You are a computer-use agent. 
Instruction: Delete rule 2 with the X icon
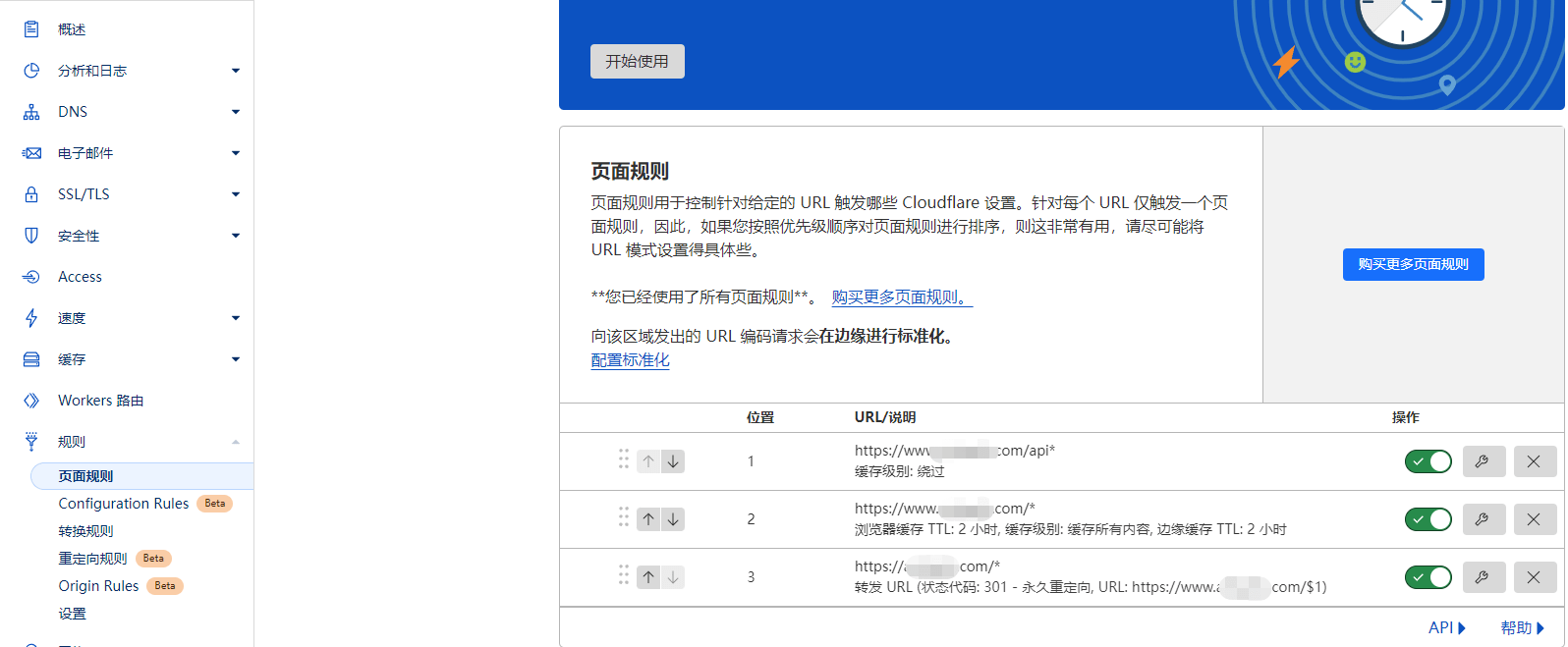point(1535,519)
